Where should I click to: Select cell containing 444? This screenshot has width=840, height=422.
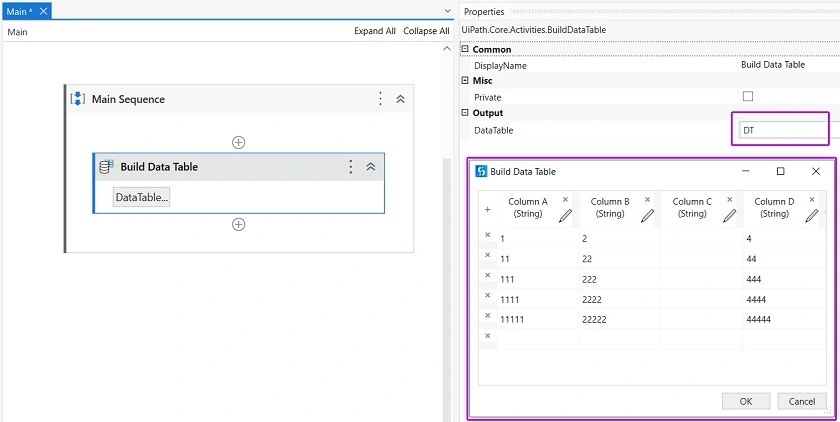(x=784, y=279)
